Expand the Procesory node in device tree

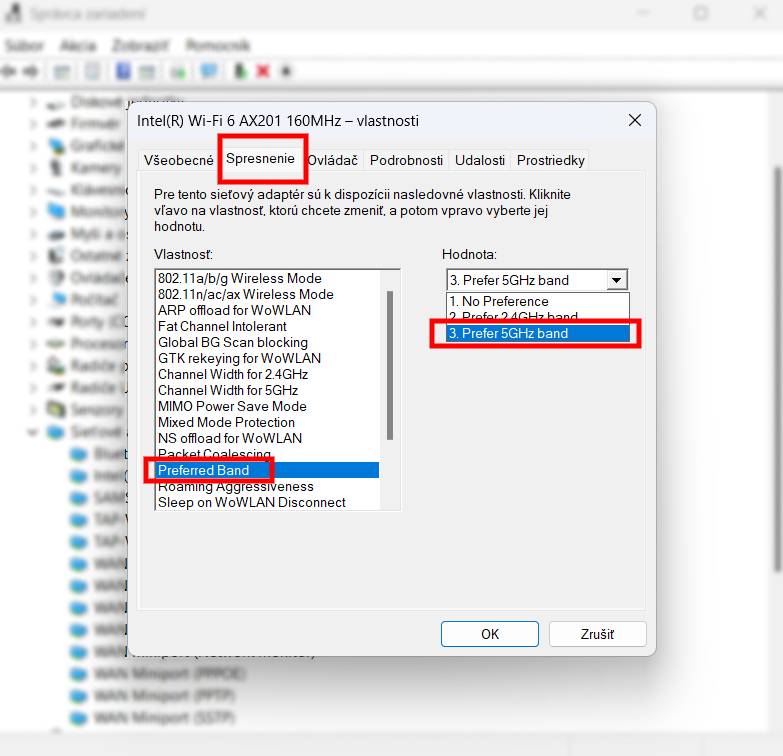33,344
